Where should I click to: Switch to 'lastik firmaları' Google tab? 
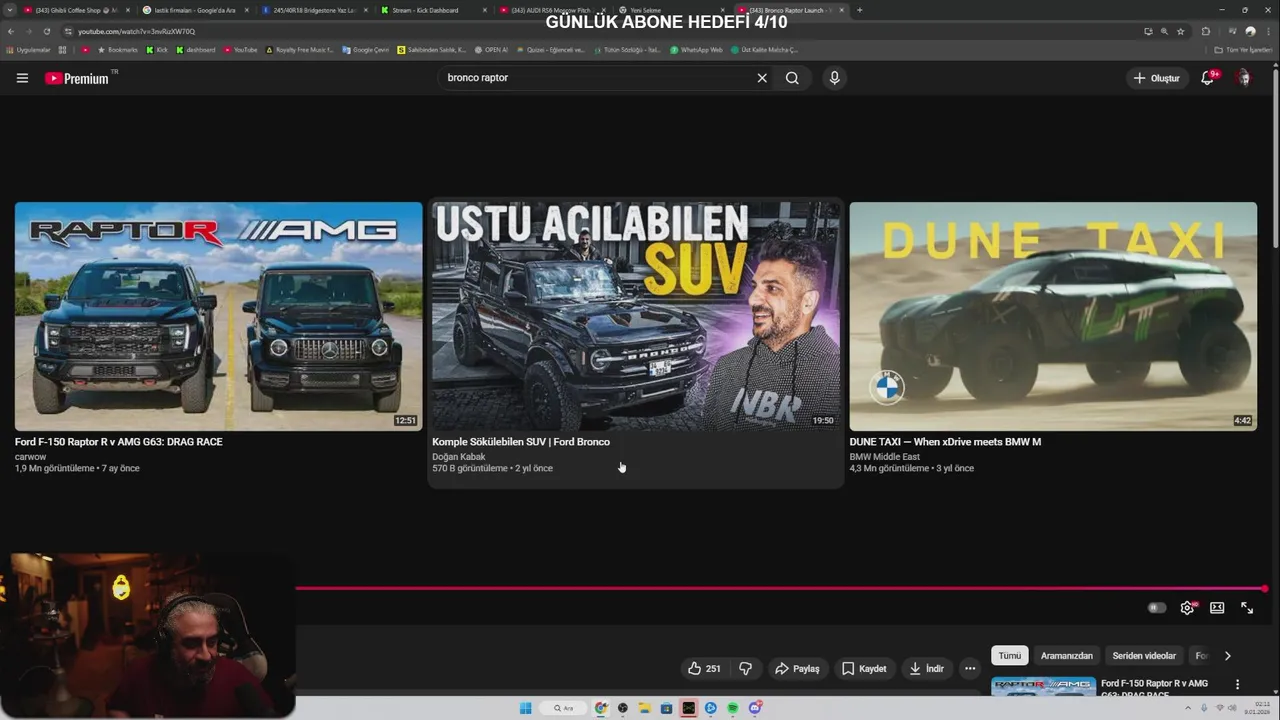(194, 10)
